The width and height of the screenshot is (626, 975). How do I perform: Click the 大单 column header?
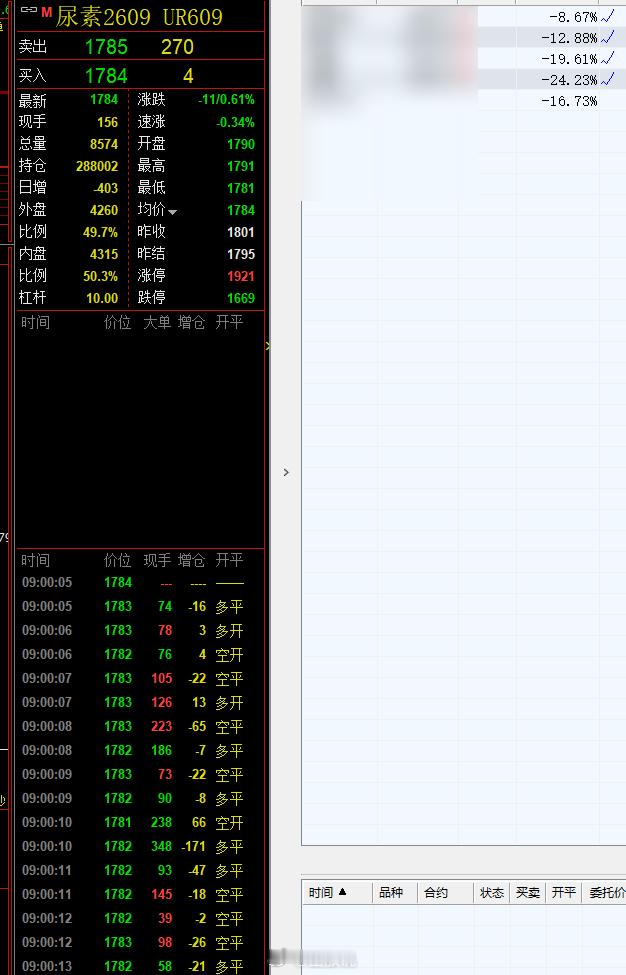click(x=157, y=322)
